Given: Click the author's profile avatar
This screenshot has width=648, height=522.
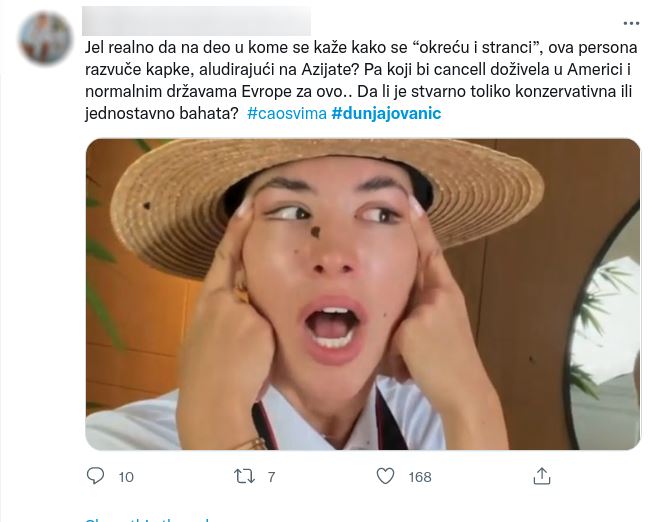Looking at the screenshot, I should (46, 38).
